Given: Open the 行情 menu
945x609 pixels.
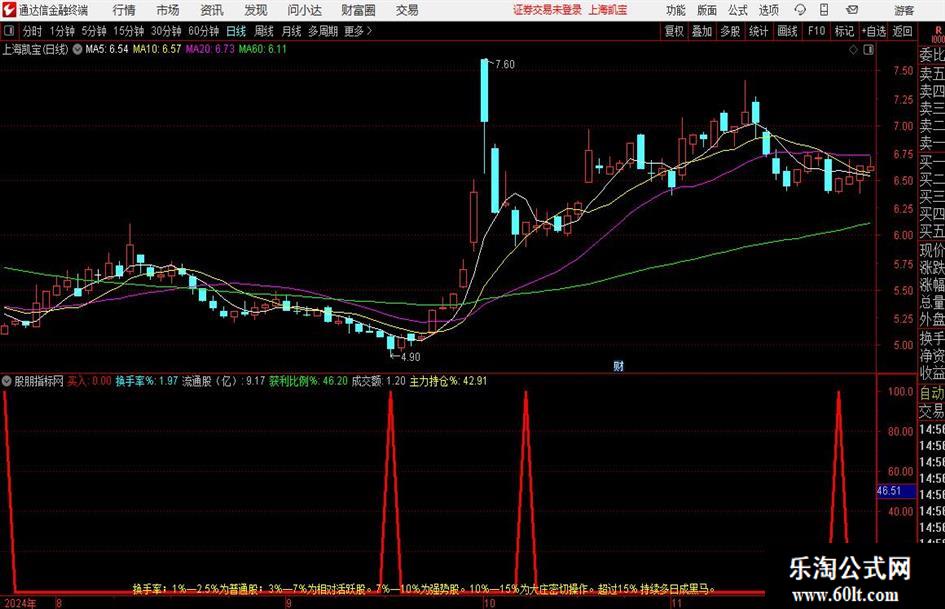Looking at the screenshot, I should [124, 10].
